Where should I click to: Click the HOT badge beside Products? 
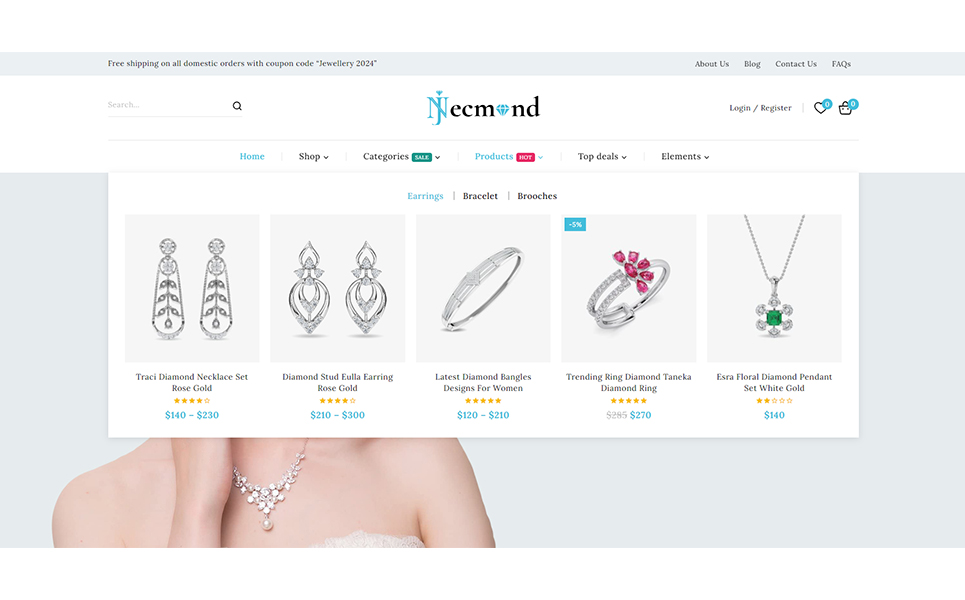point(526,158)
